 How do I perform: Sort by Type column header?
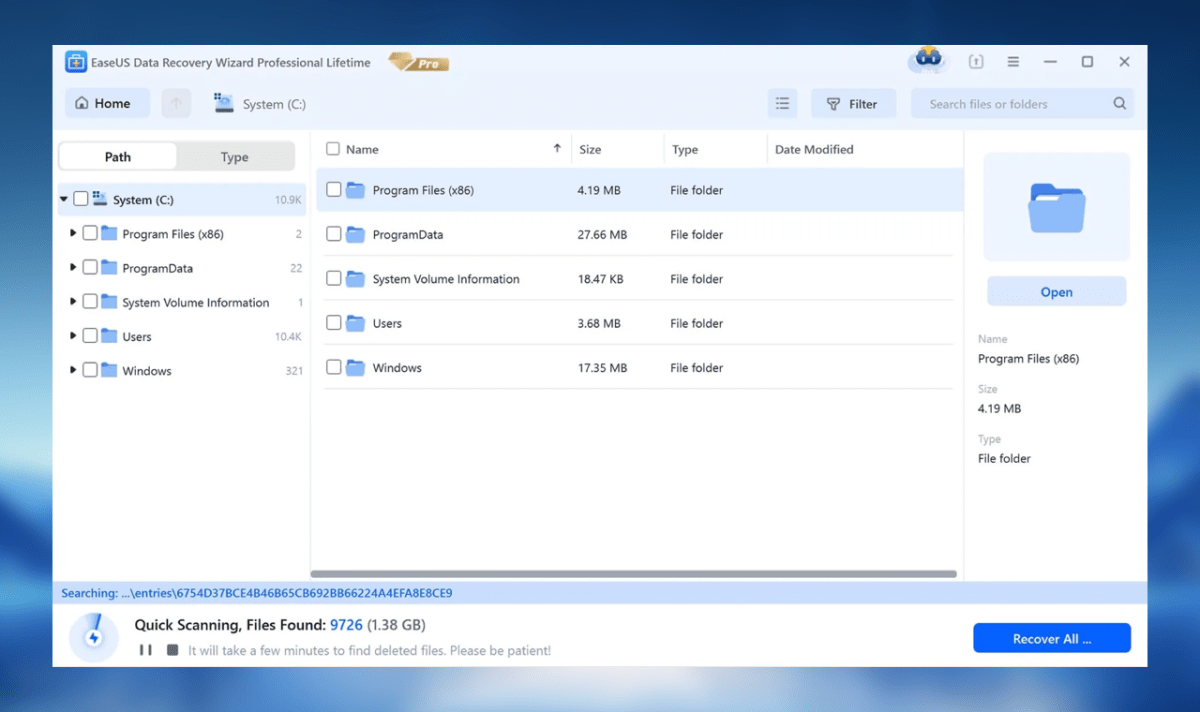(x=685, y=149)
